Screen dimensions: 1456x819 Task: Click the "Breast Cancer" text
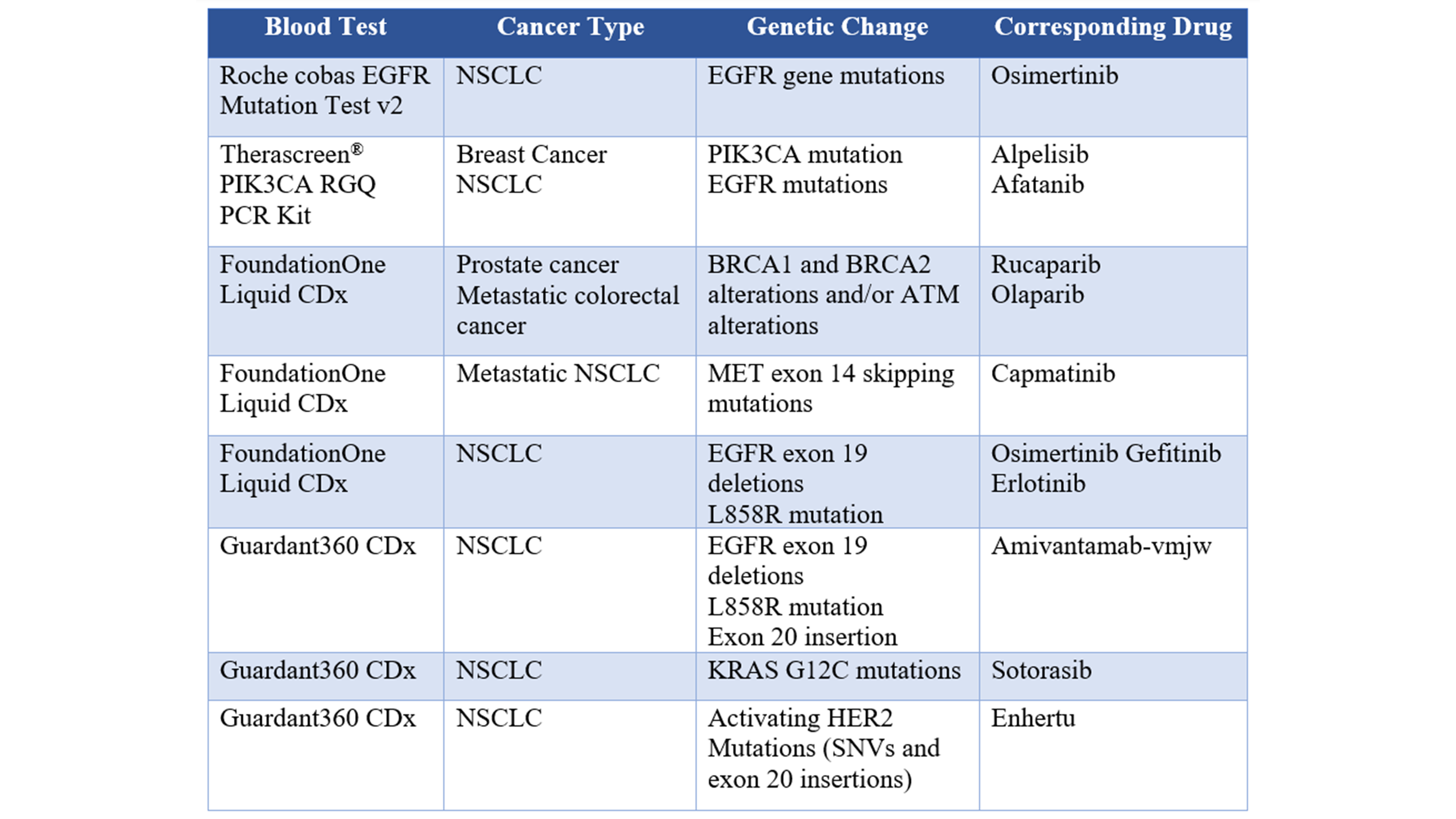(531, 155)
